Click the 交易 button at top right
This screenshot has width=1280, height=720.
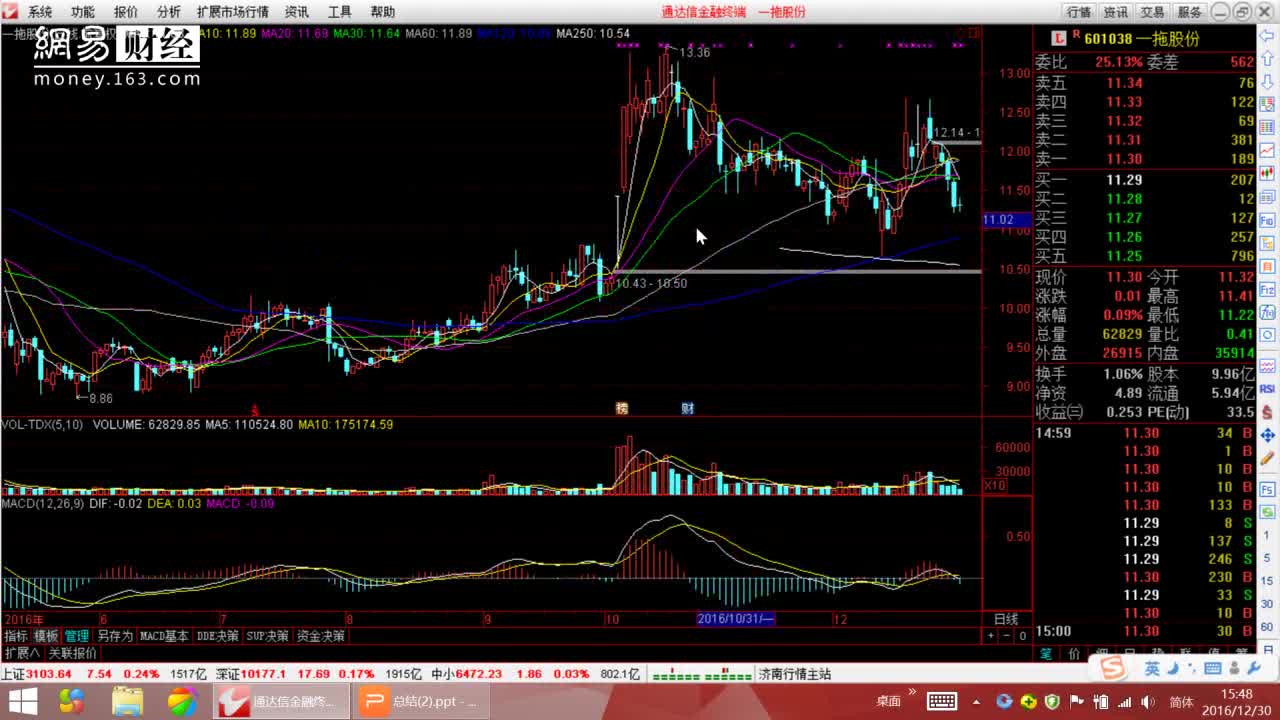[x=1153, y=12]
